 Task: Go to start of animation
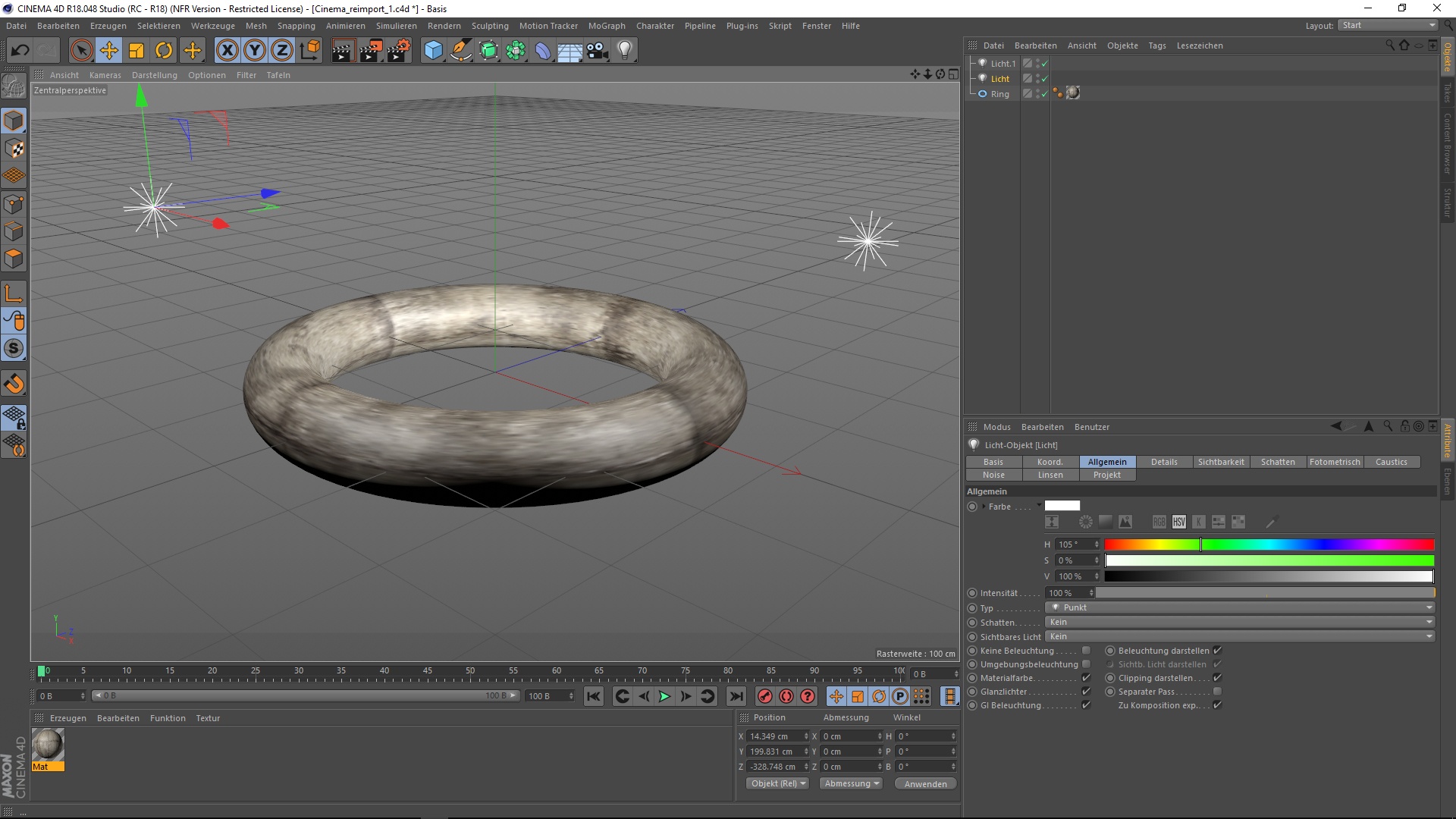click(594, 696)
